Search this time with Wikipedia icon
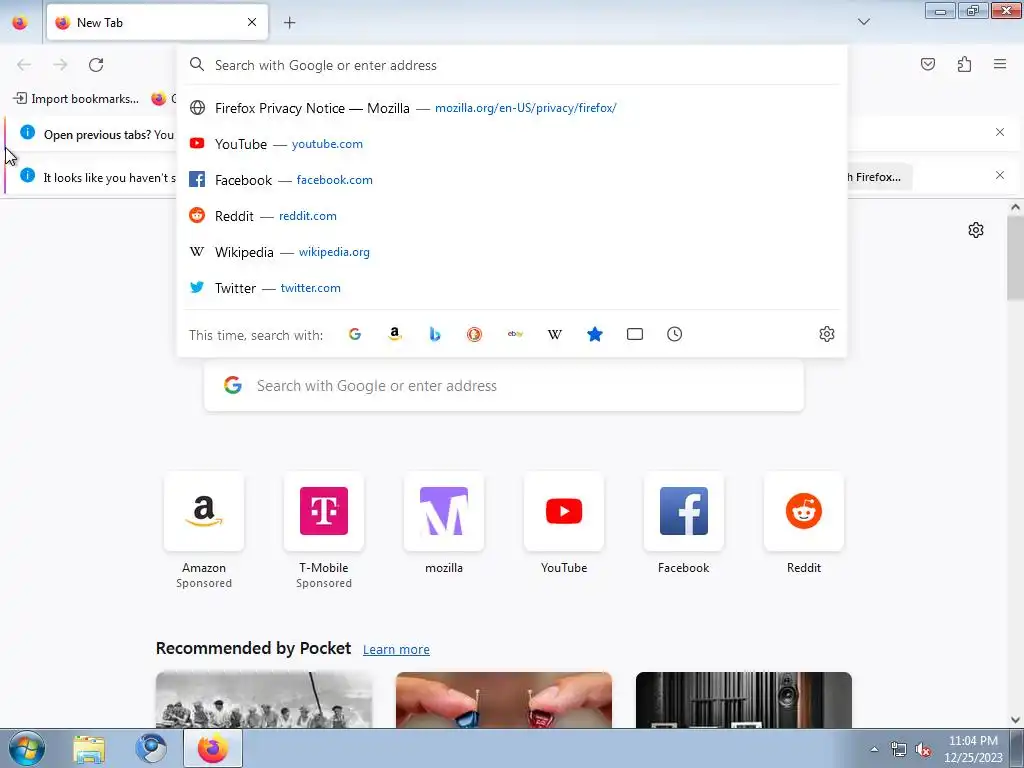The height and width of the screenshot is (768, 1024). coord(554,334)
